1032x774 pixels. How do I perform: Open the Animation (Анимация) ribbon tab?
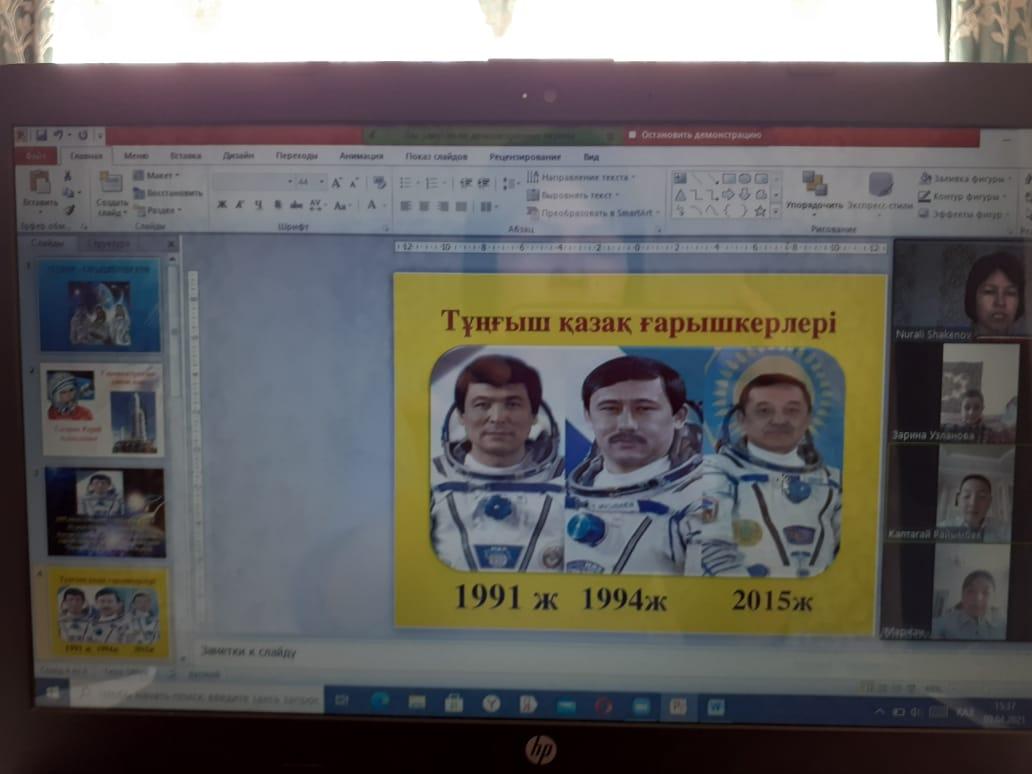(360, 156)
